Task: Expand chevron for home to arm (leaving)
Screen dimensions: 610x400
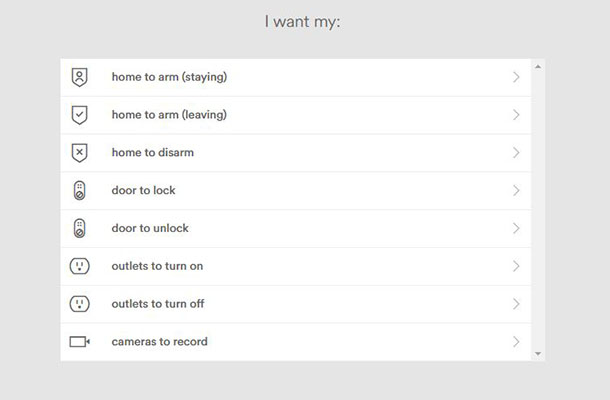Action: tap(516, 115)
